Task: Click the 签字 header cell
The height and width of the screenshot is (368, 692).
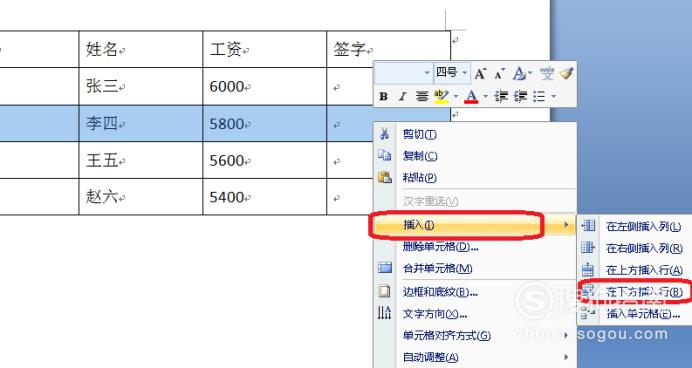Action: click(388, 49)
